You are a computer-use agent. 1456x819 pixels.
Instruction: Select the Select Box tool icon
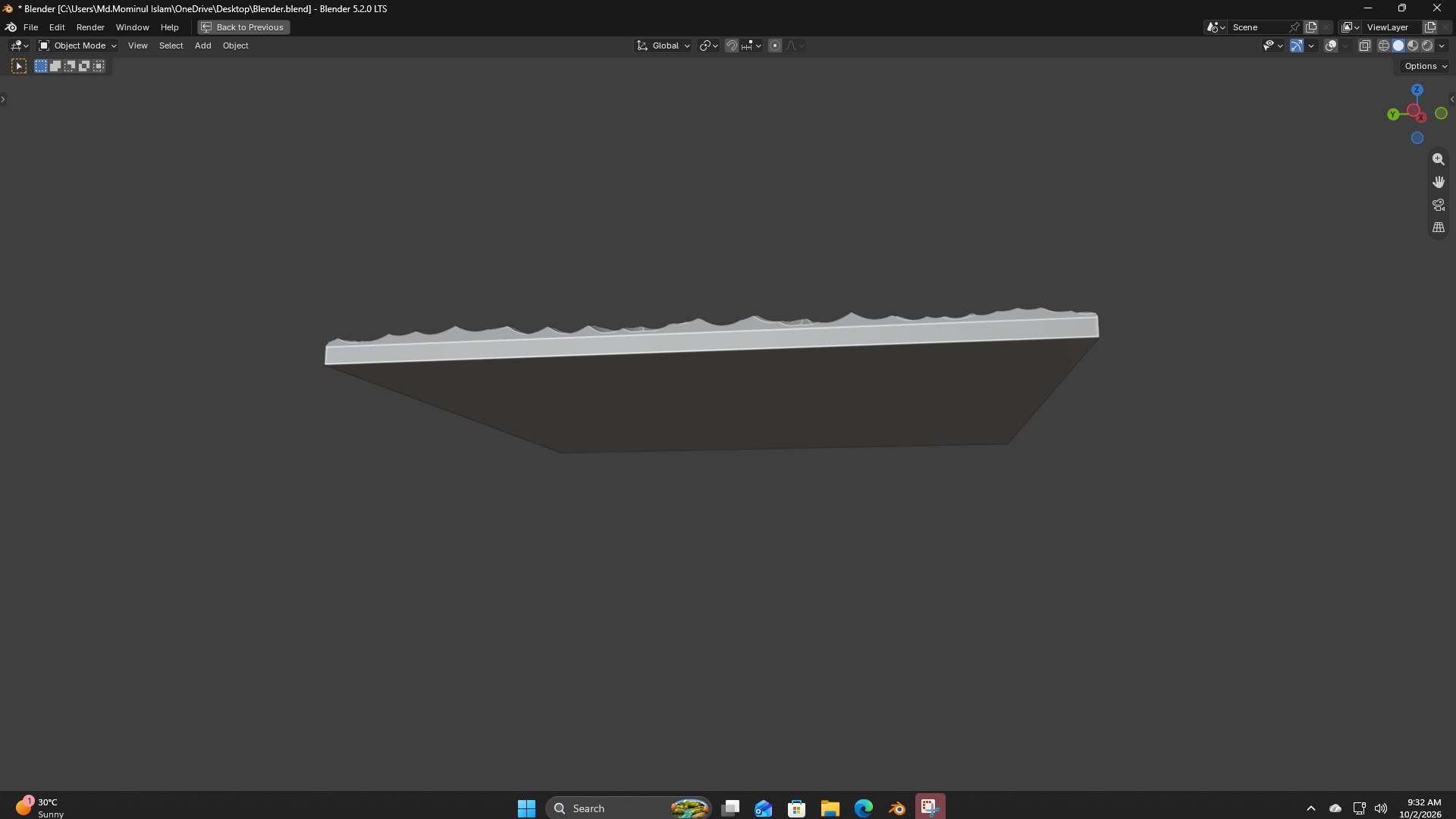[19, 67]
